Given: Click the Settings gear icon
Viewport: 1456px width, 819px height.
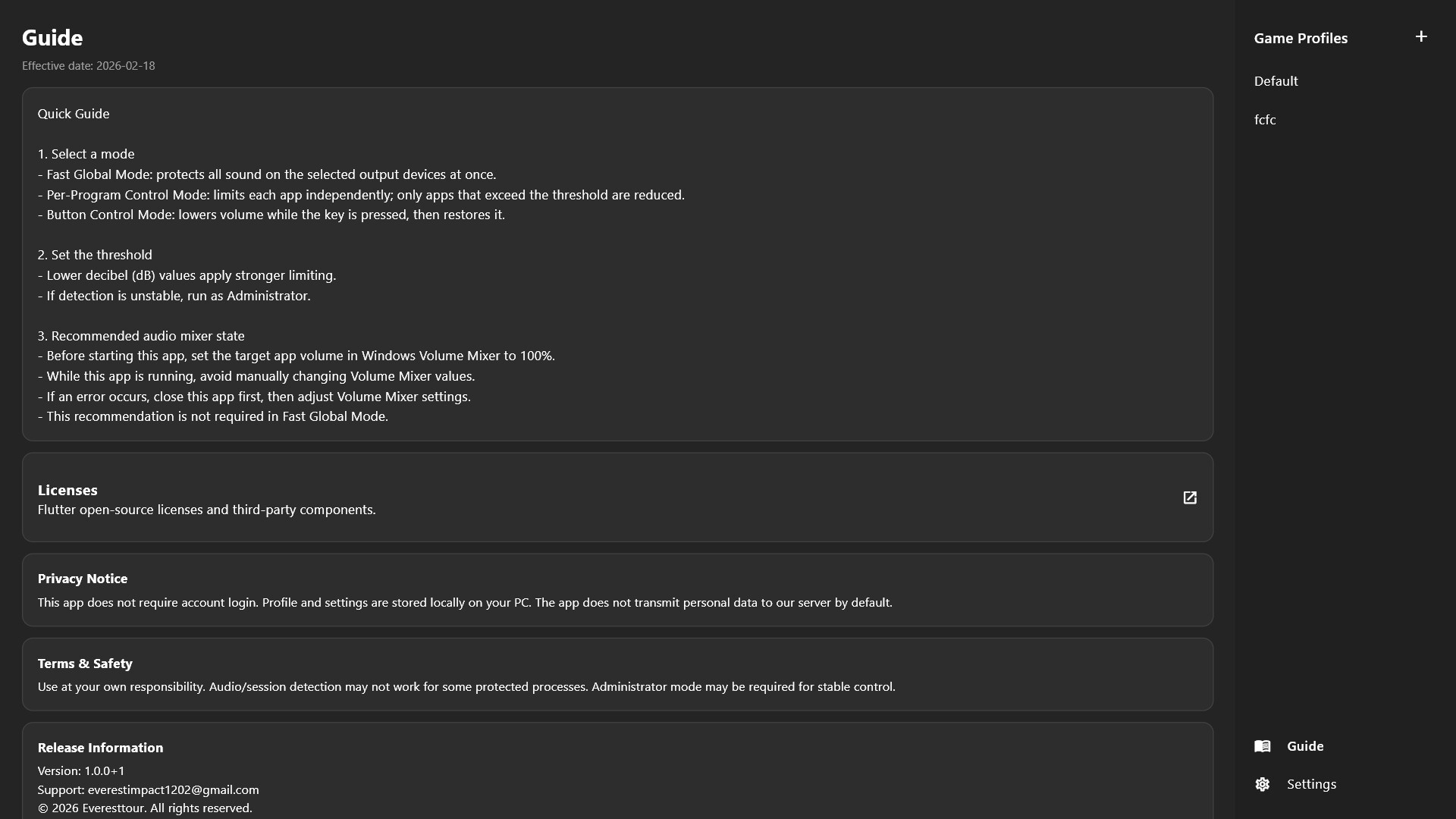Looking at the screenshot, I should pyautogui.click(x=1263, y=784).
